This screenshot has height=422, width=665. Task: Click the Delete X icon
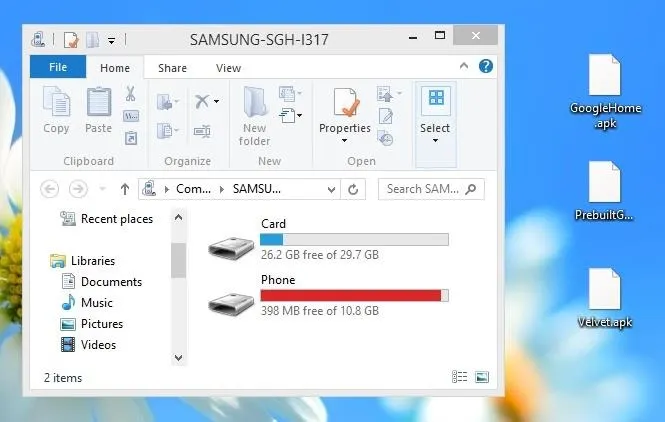click(x=202, y=101)
